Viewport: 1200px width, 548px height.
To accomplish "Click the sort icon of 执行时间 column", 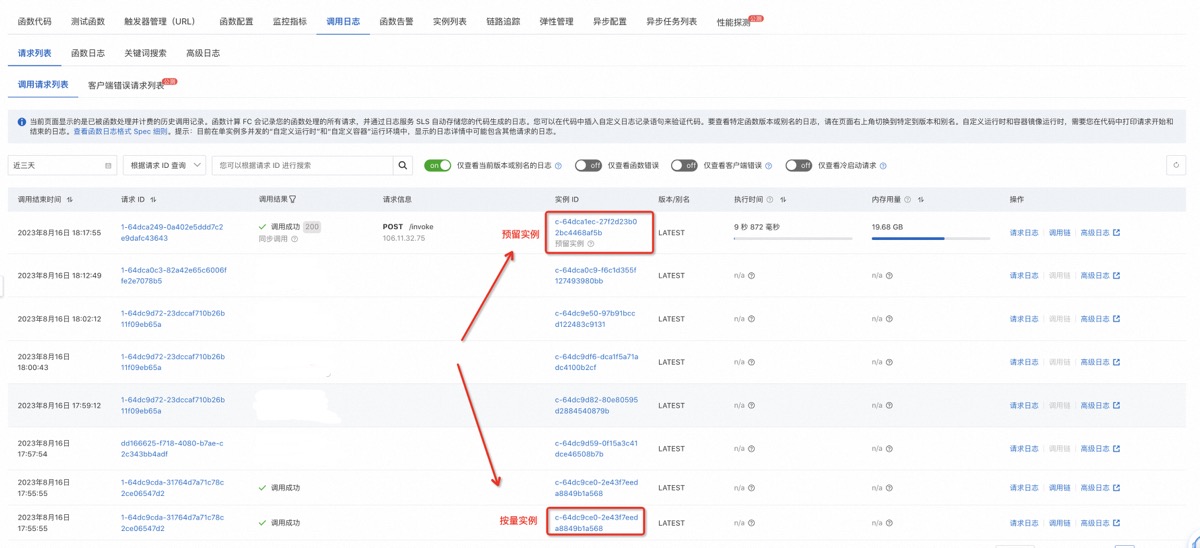I will (783, 200).
